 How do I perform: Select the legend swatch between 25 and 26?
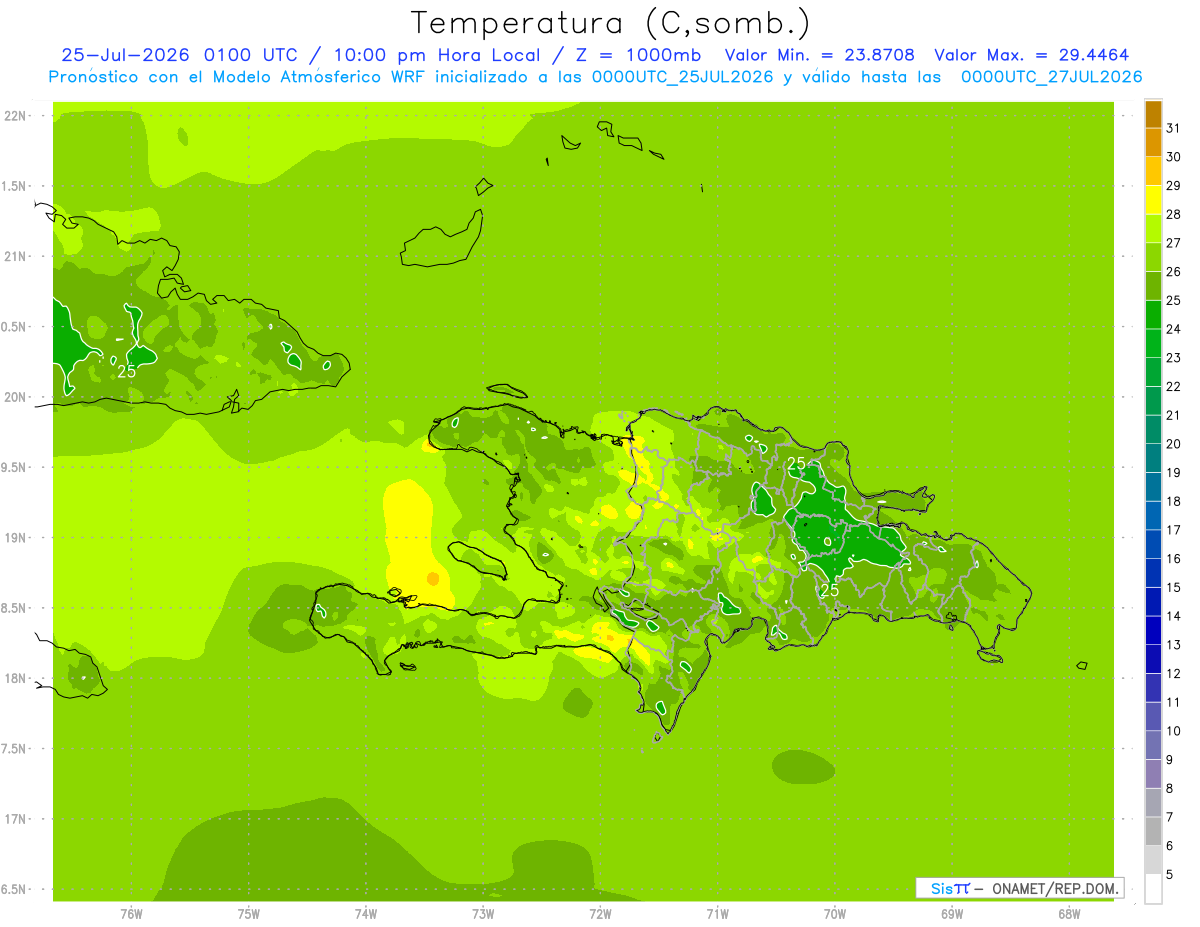(1153, 286)
